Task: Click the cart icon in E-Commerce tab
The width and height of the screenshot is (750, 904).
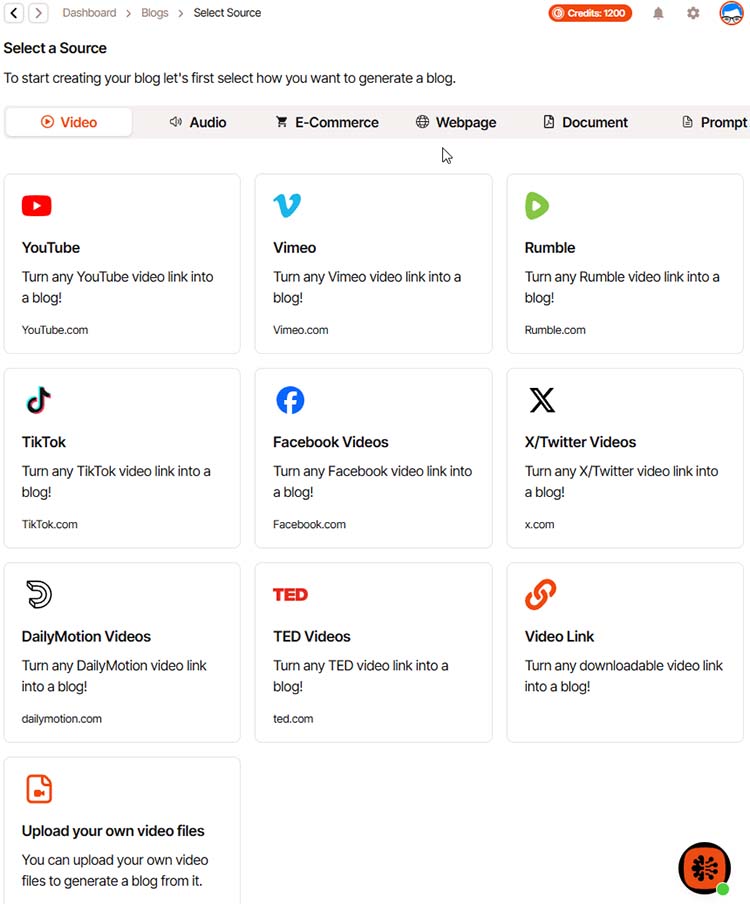Action: coord(281,122)
